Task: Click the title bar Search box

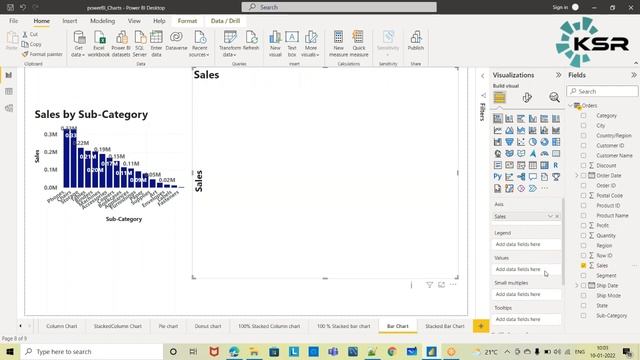Action: point(339,7)
